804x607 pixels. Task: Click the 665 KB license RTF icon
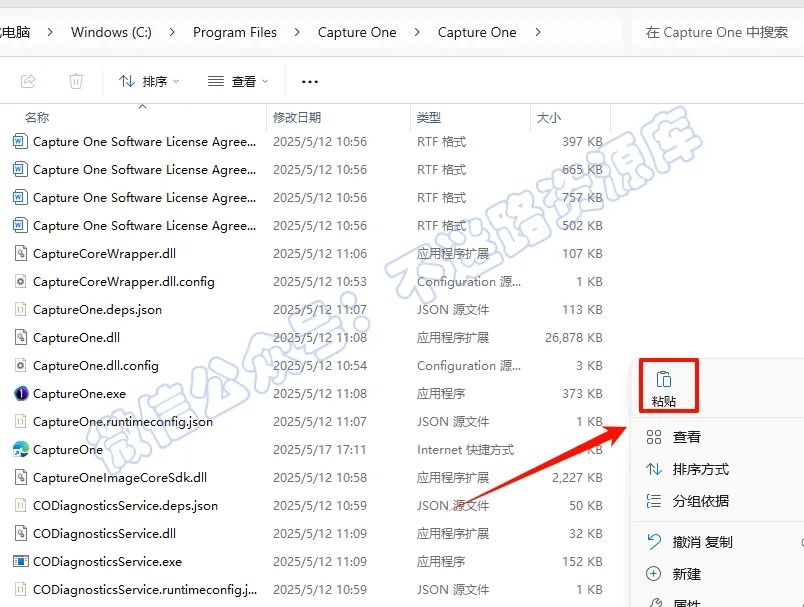(20, 170)
